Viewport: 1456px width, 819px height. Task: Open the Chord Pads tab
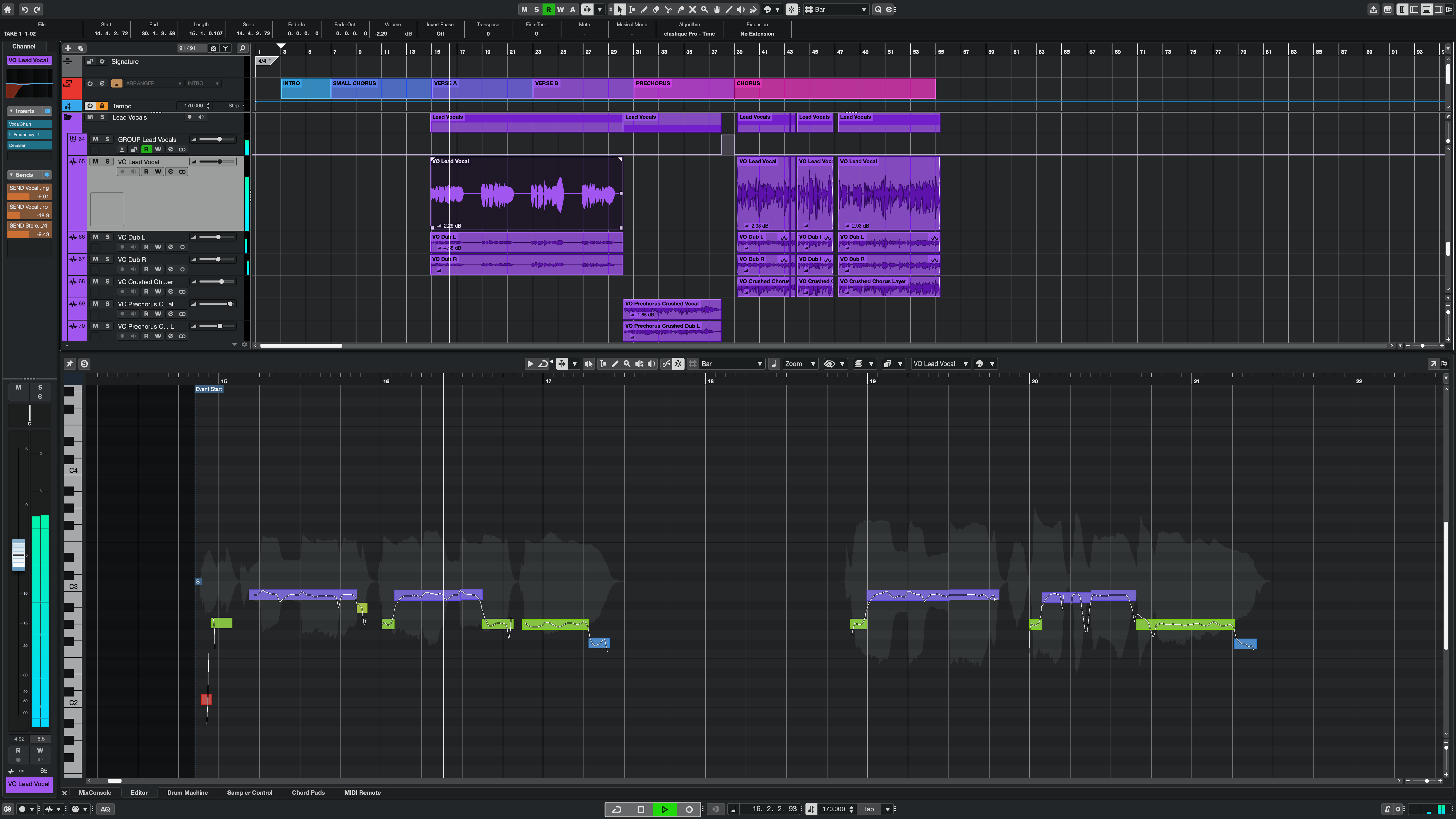pyautogui.click(x=309, y=792)
